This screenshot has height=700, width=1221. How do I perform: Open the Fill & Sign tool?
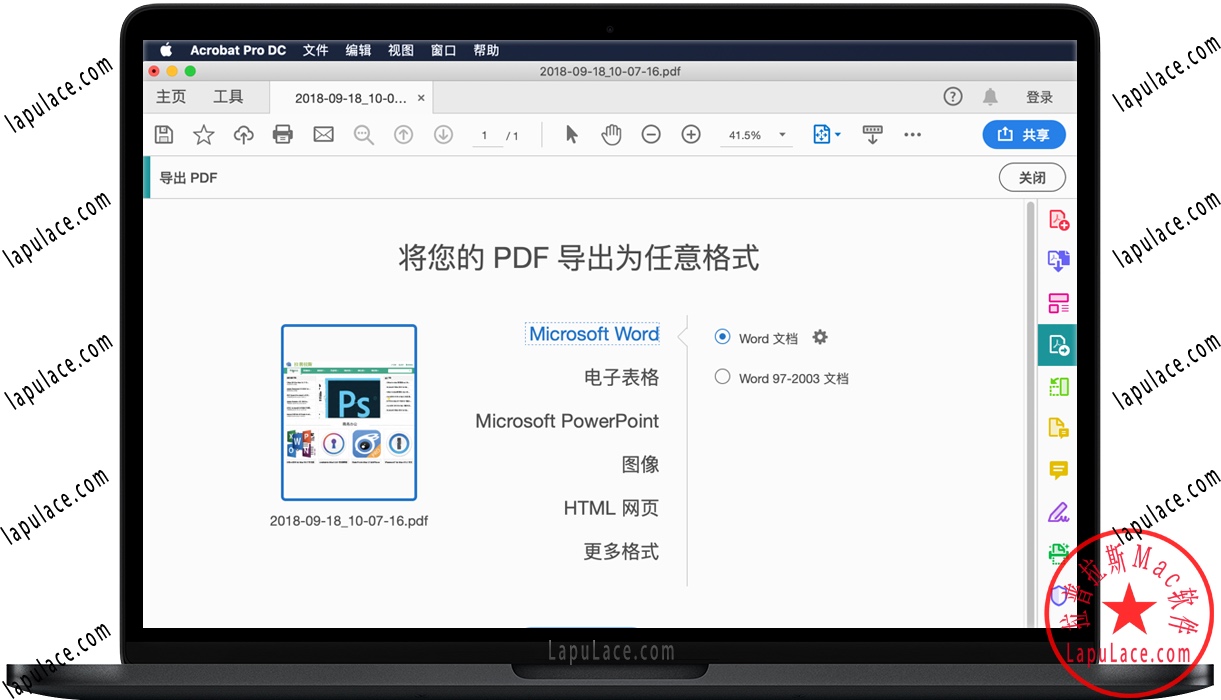1060,512
